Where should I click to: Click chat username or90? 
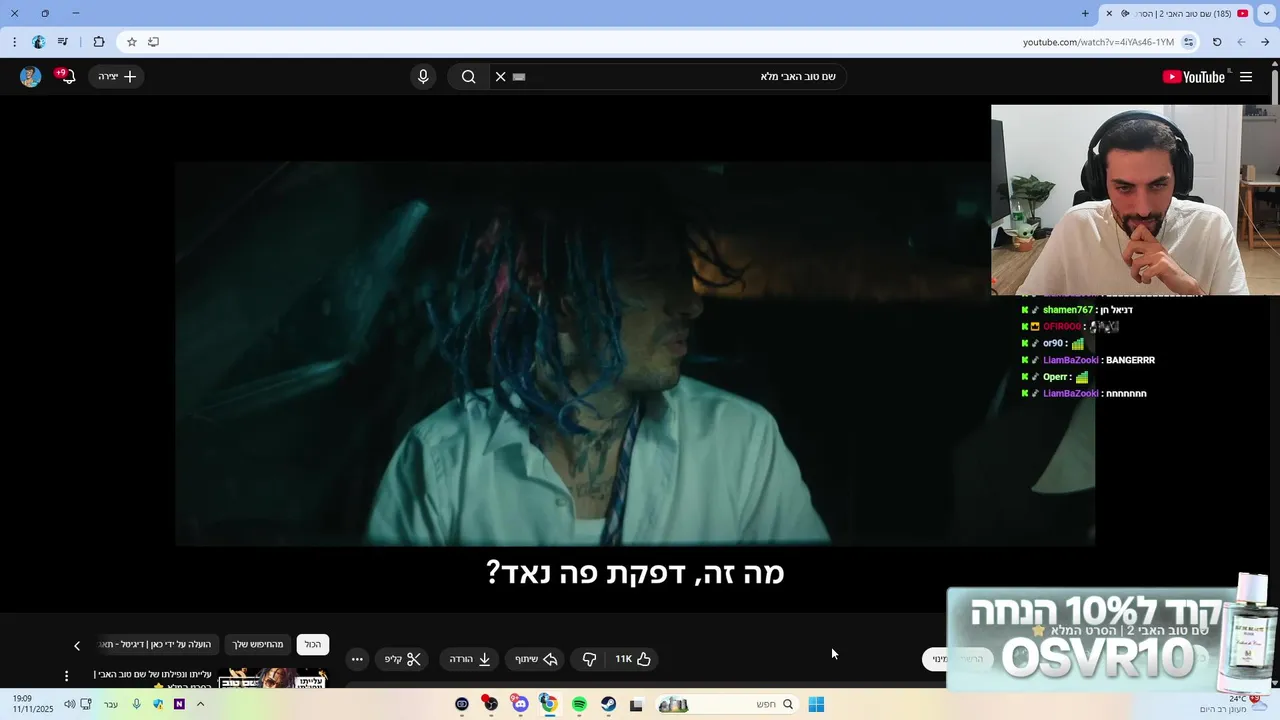(1053, 343)
